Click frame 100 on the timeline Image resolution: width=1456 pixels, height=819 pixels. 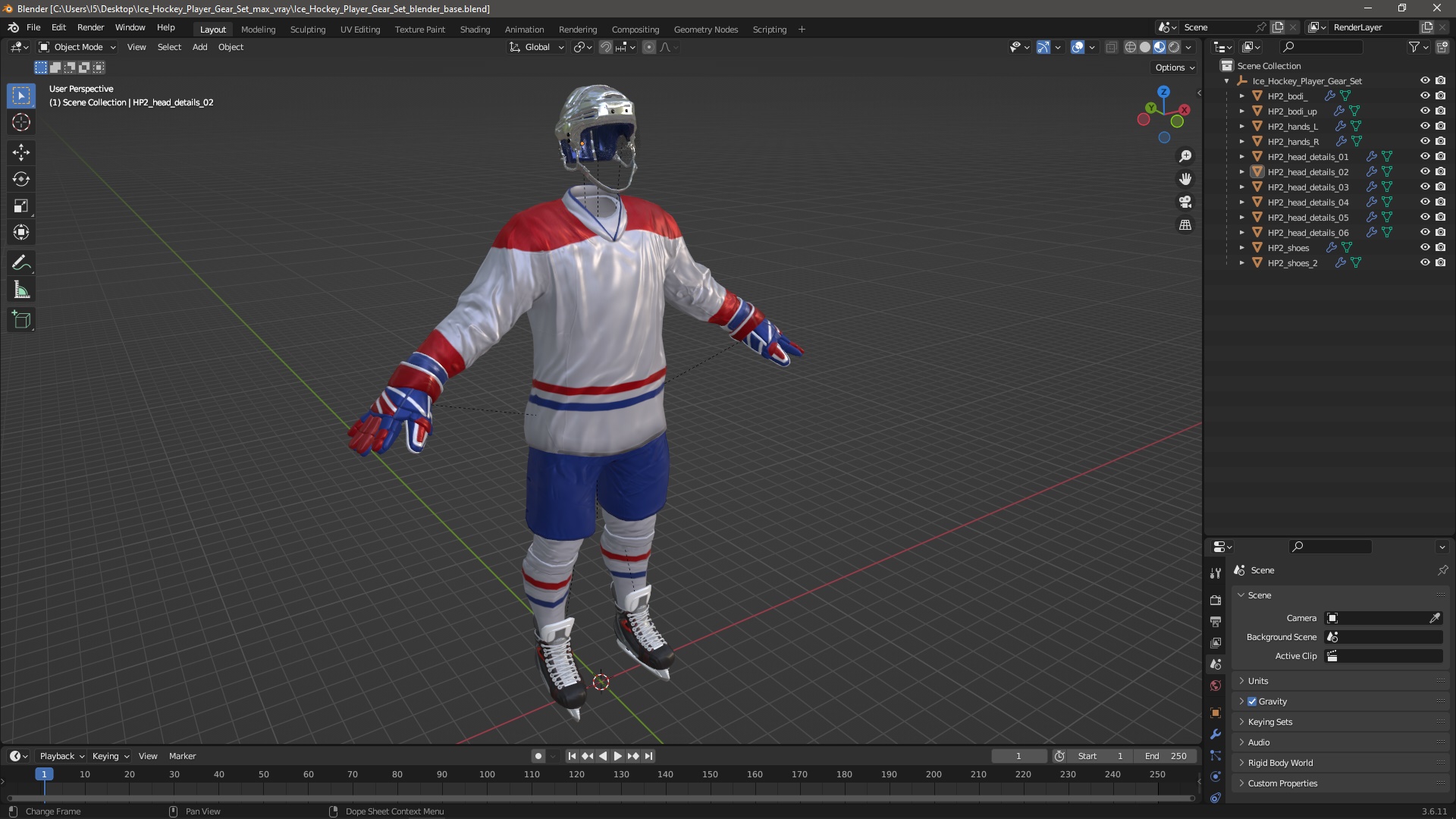click(x=487, y=774)
